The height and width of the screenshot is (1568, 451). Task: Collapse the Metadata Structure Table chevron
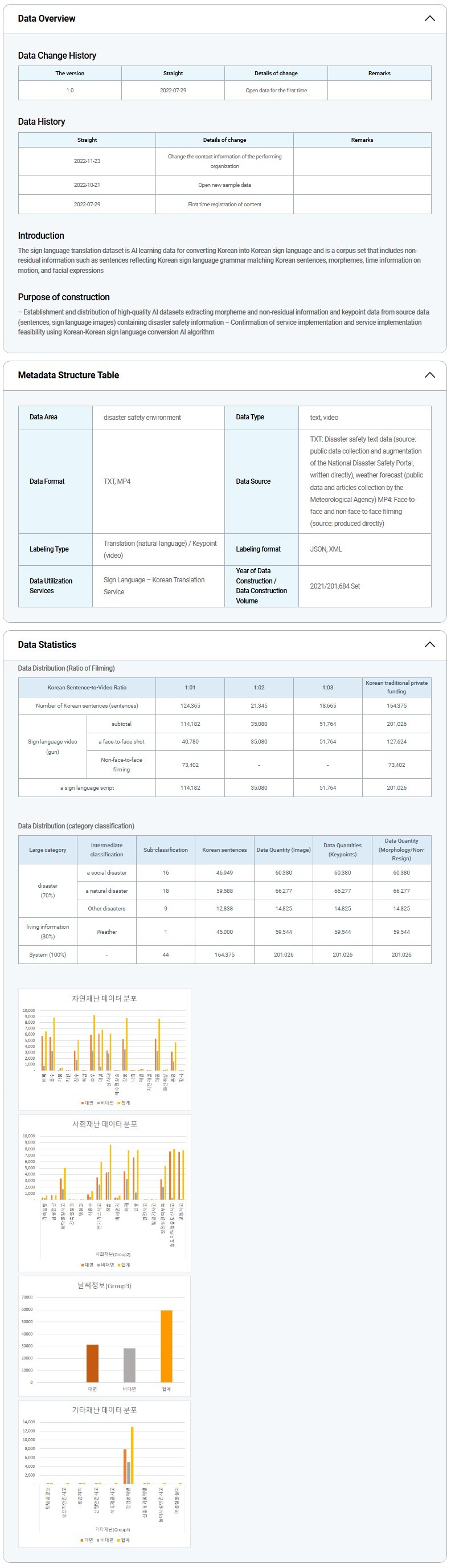(429, 375)
